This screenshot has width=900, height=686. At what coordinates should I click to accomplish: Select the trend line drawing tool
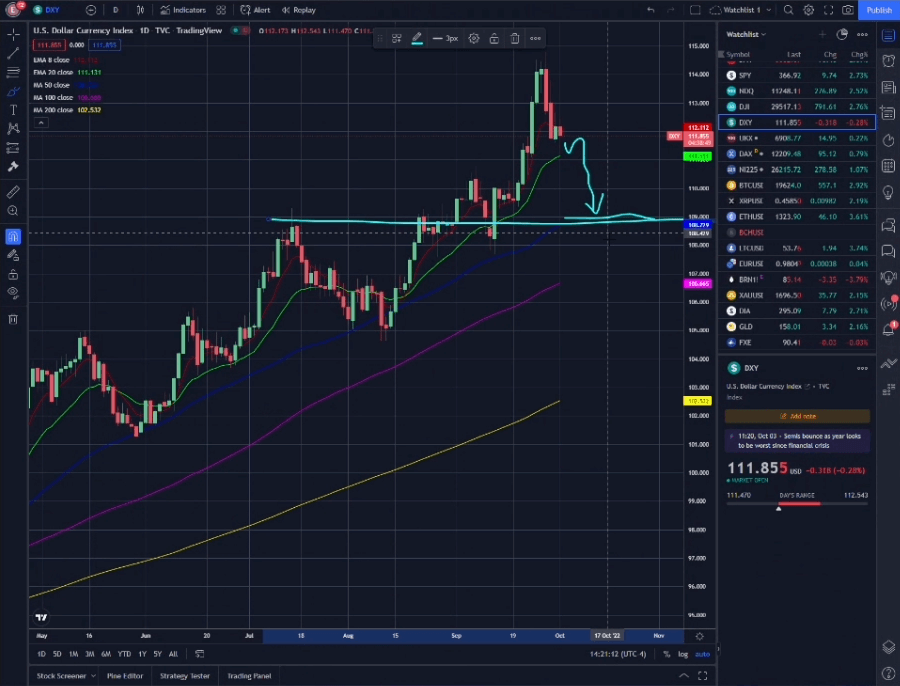(13, 54)
